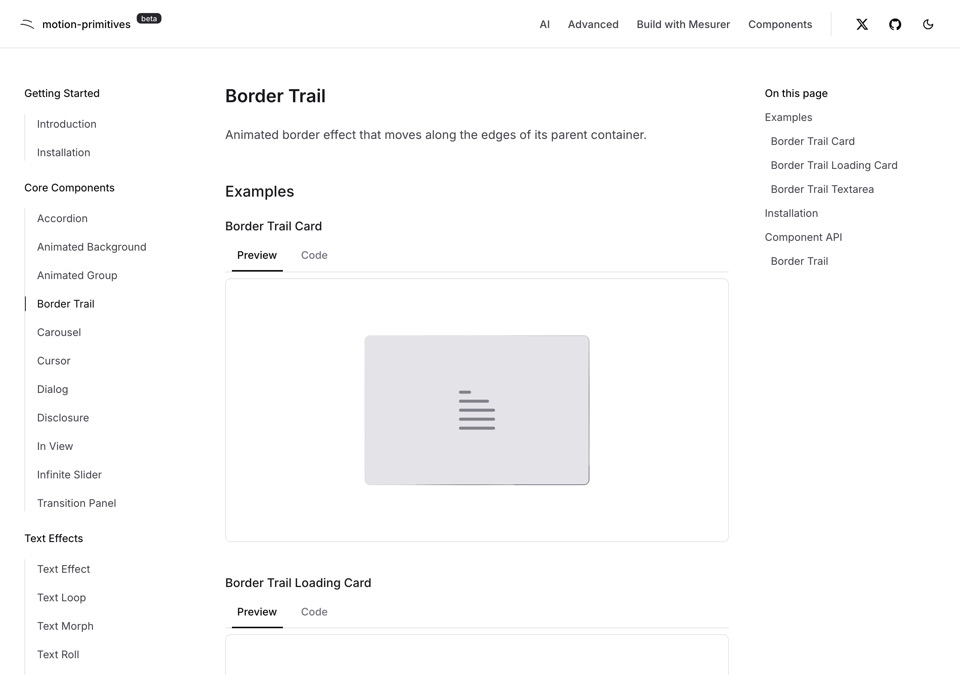Click the Border Trail card preview
The width and height of the screenshot is (960, 675).
point(477,410)
